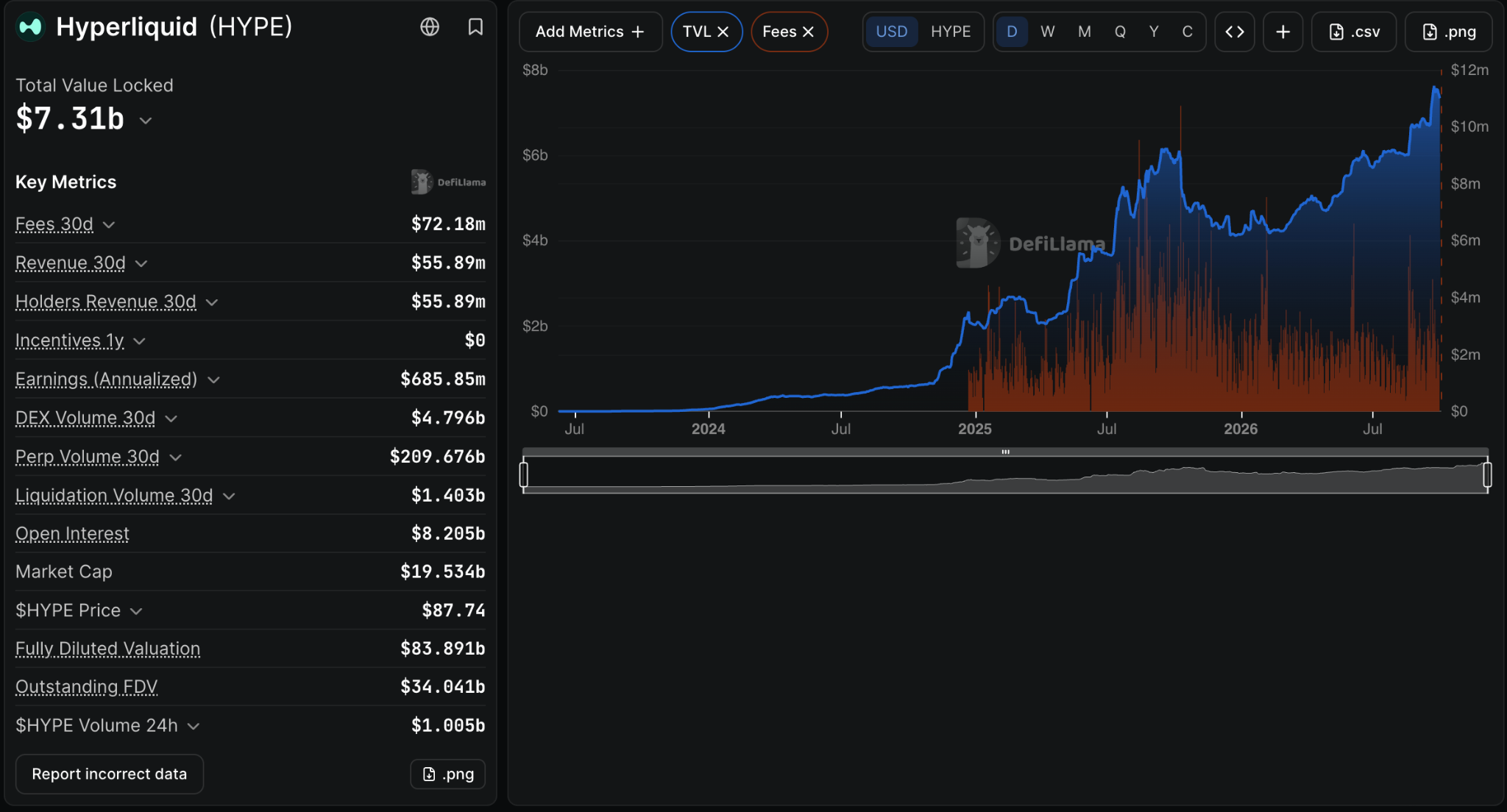The height and width of the screenshot is (812, 1507).
Task: Select USD denomination toggle
Action: tap(891, 32)
